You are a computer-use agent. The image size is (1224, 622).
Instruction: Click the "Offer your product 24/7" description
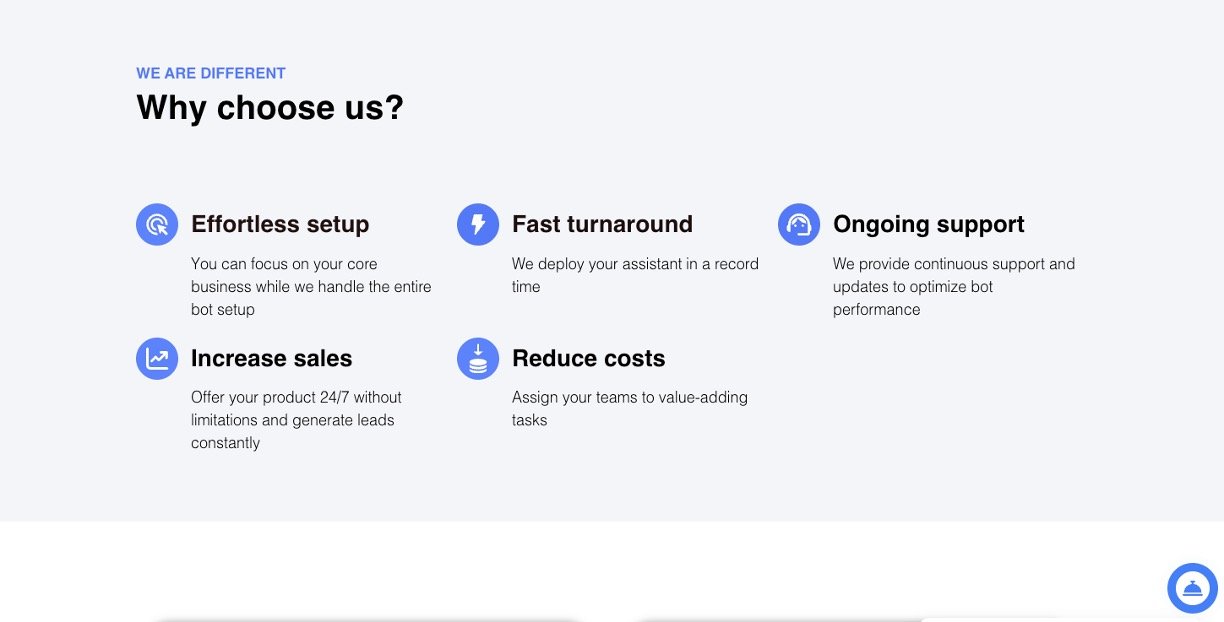296,420
